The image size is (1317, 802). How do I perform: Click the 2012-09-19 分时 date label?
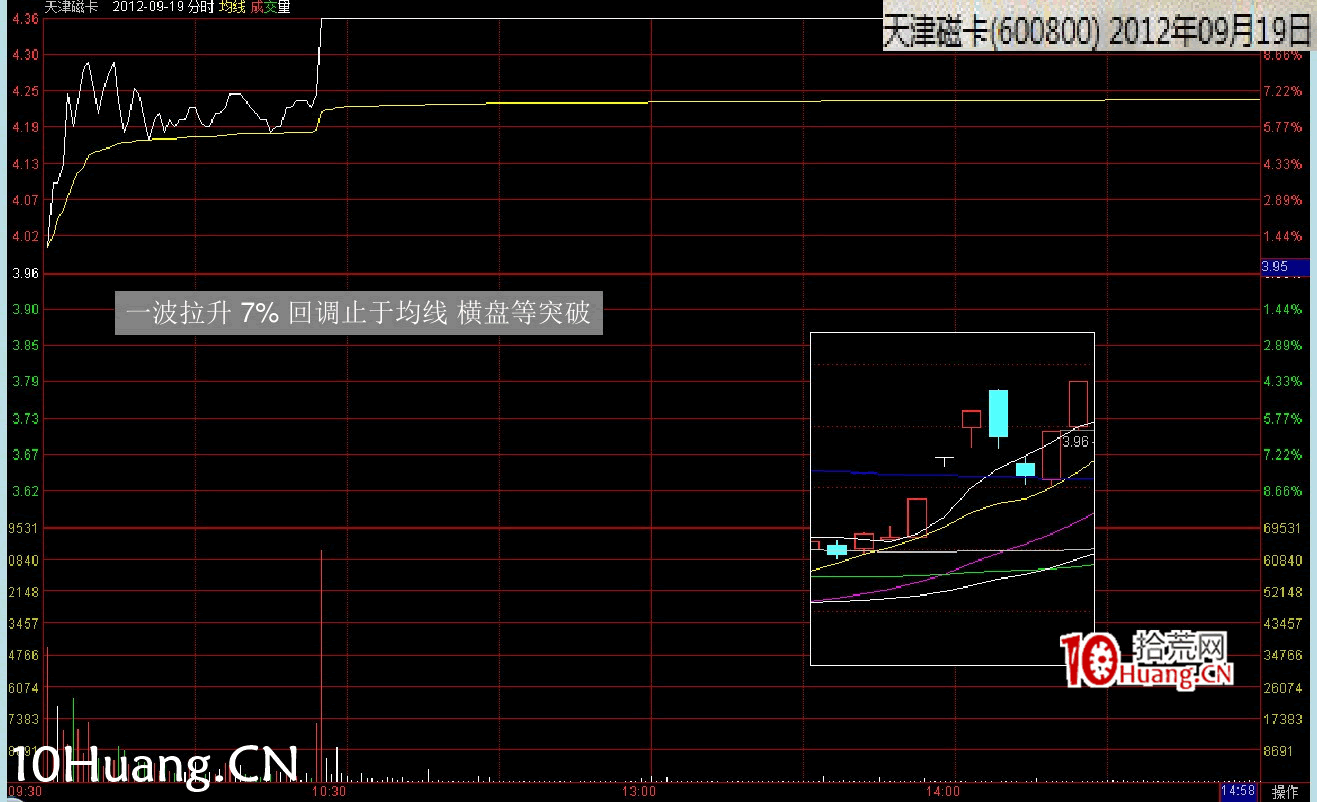(x=163, y=5)
